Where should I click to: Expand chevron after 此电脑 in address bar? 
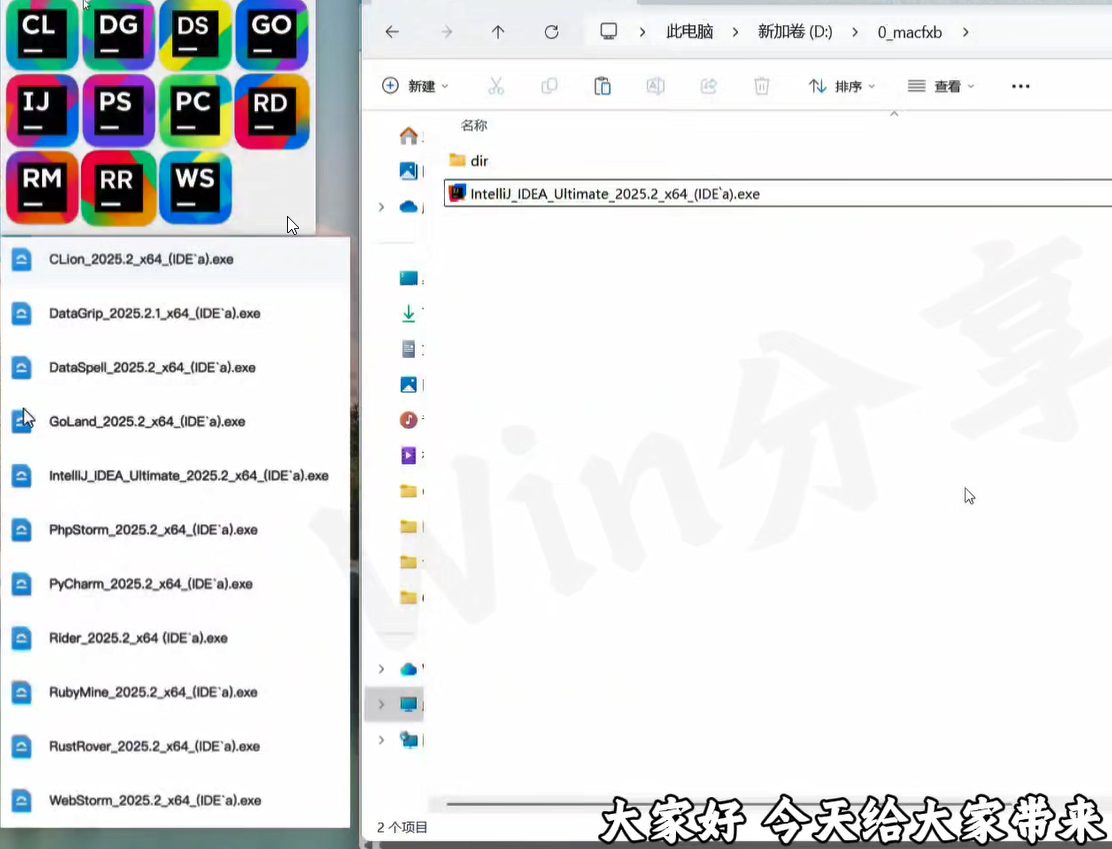coord(735,32)
